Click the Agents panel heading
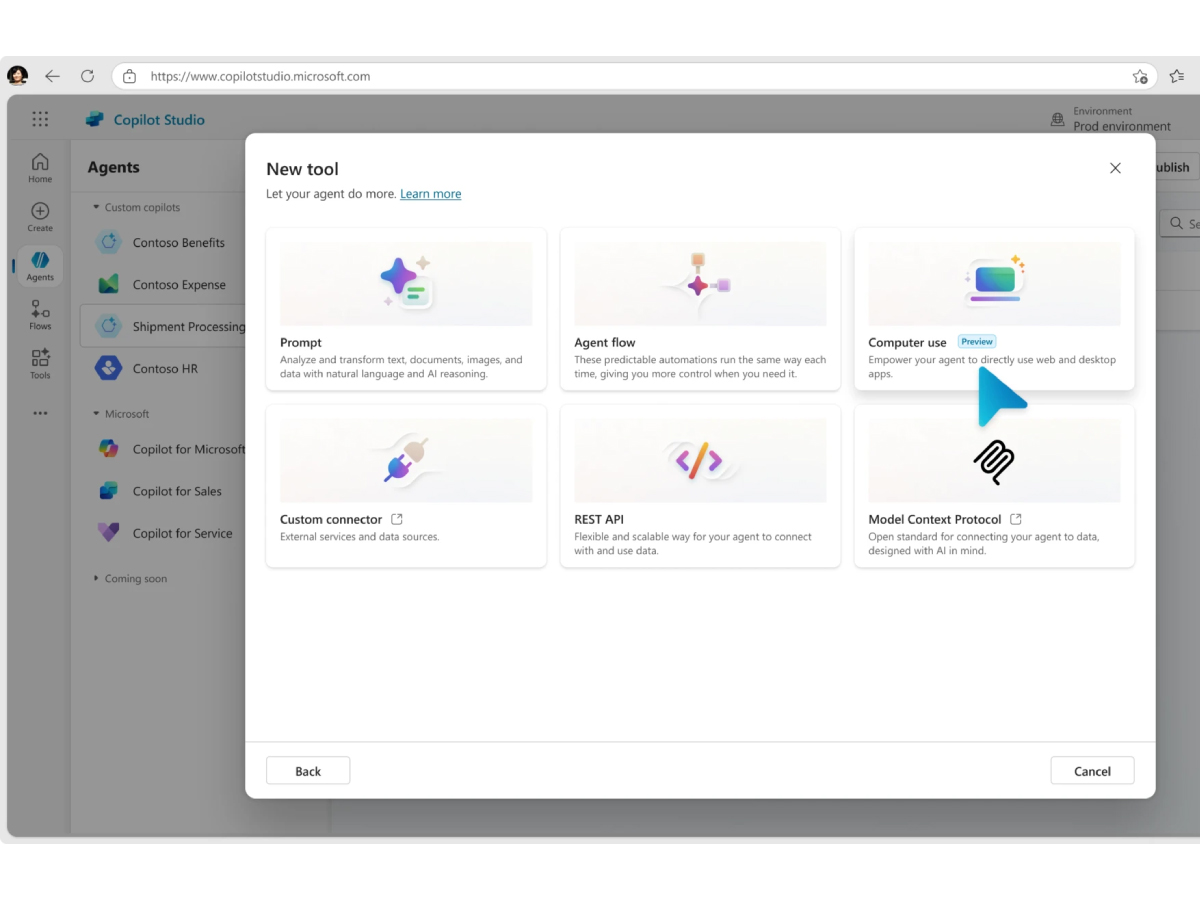This screenshot has width=1200, height=900. 113,167
